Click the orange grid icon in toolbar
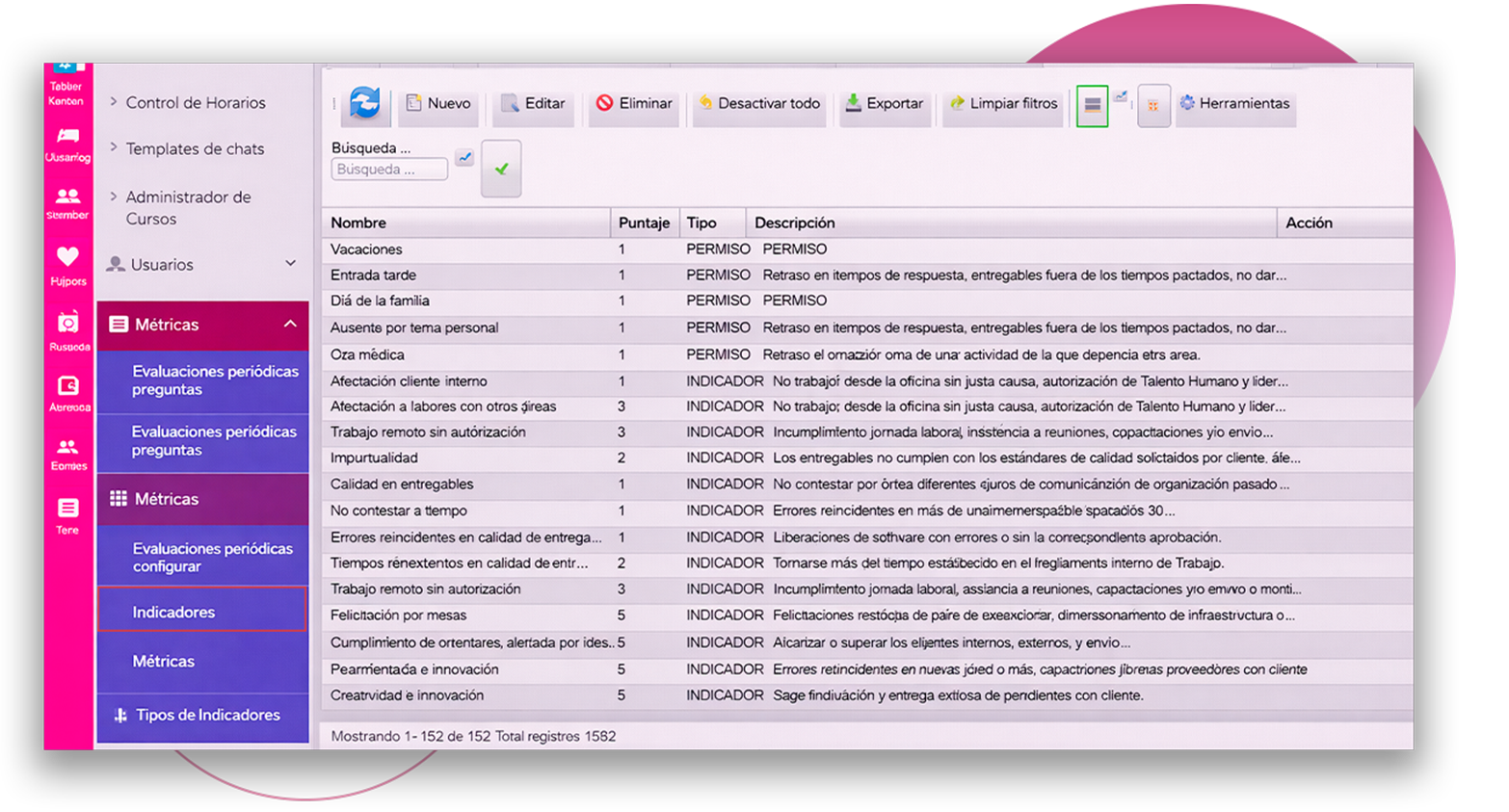Image resolution: width=1509 pixels, height=812 pixels. click(1152, 105)
